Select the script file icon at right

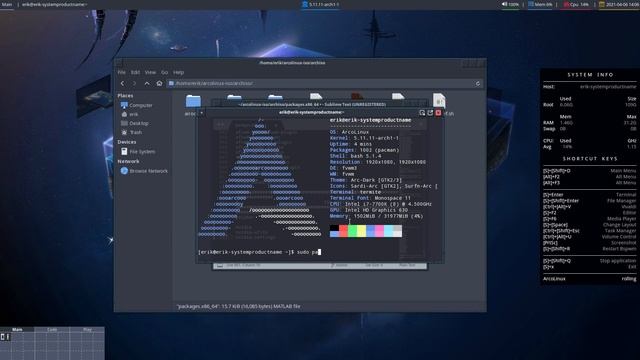click(x=439, y=100)
